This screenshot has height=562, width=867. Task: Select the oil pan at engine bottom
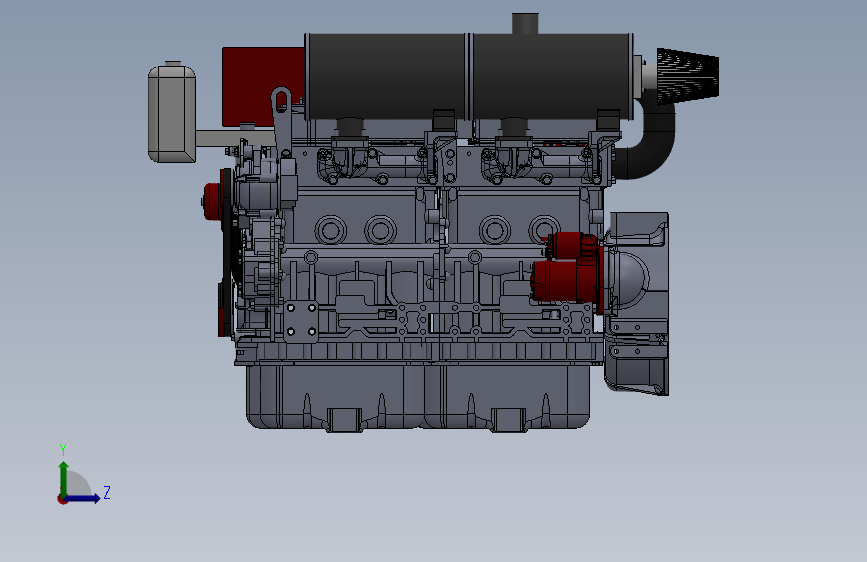[x=417, y=397]
